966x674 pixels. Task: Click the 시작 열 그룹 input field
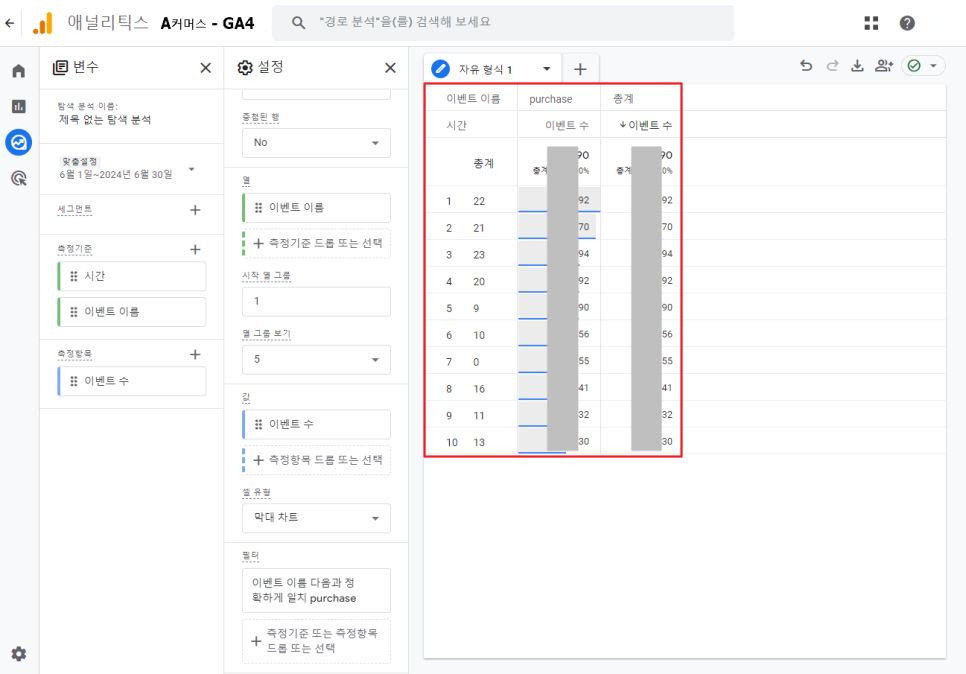click(316, 301)
